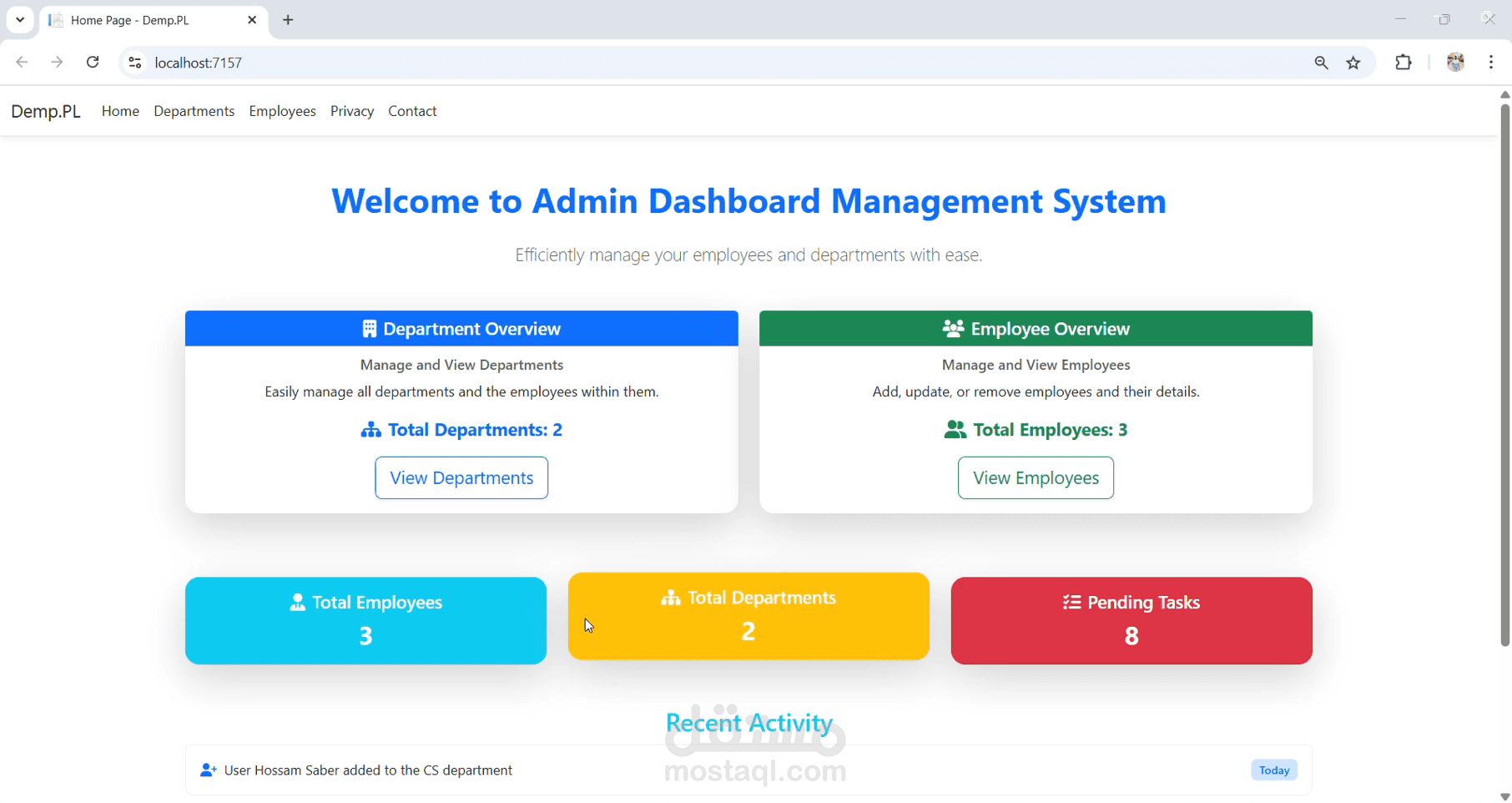Open a new tab with plus button

click(289, 20)
